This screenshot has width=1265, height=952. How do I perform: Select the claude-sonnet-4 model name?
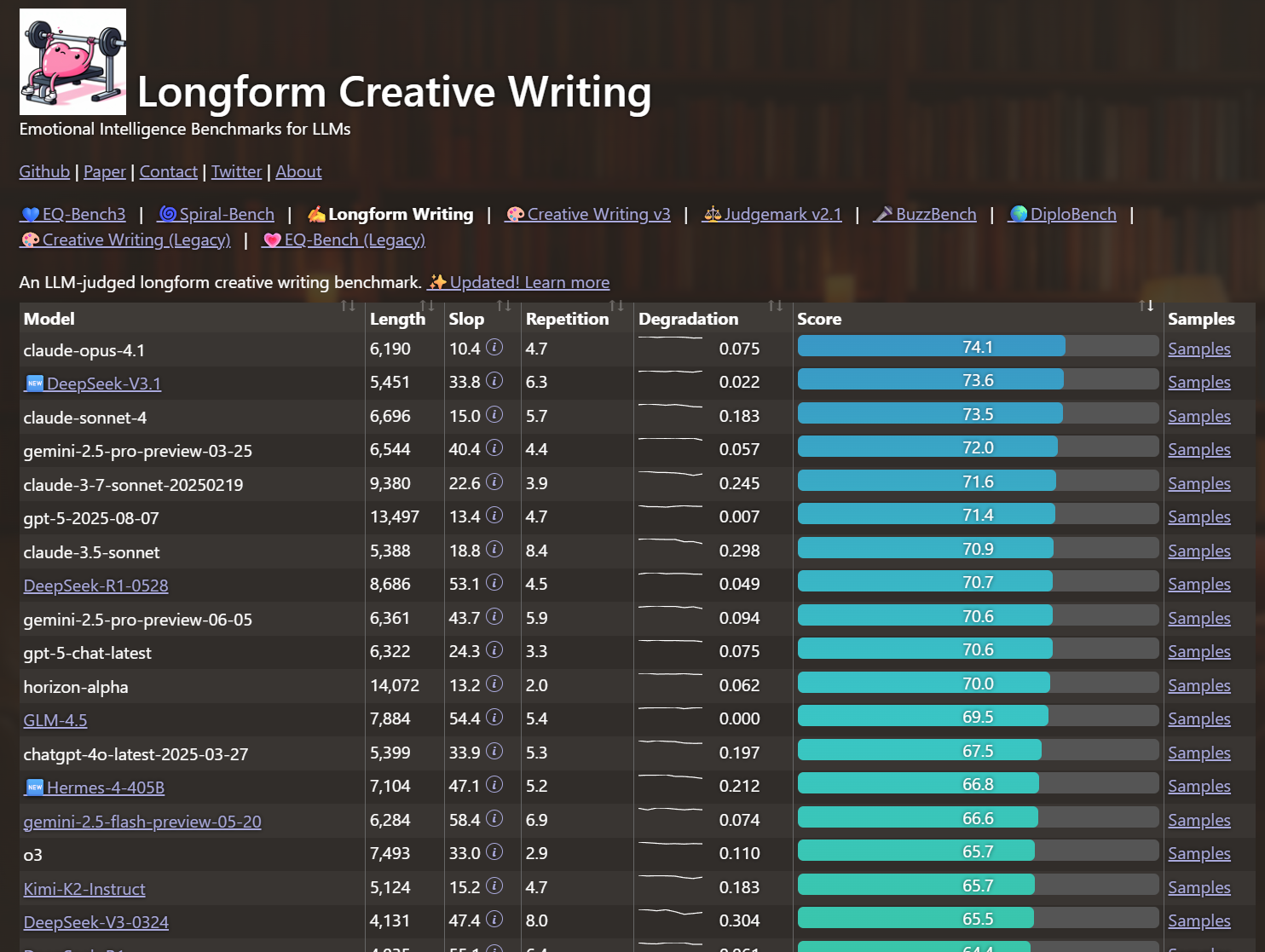click(x=85, y=418)
